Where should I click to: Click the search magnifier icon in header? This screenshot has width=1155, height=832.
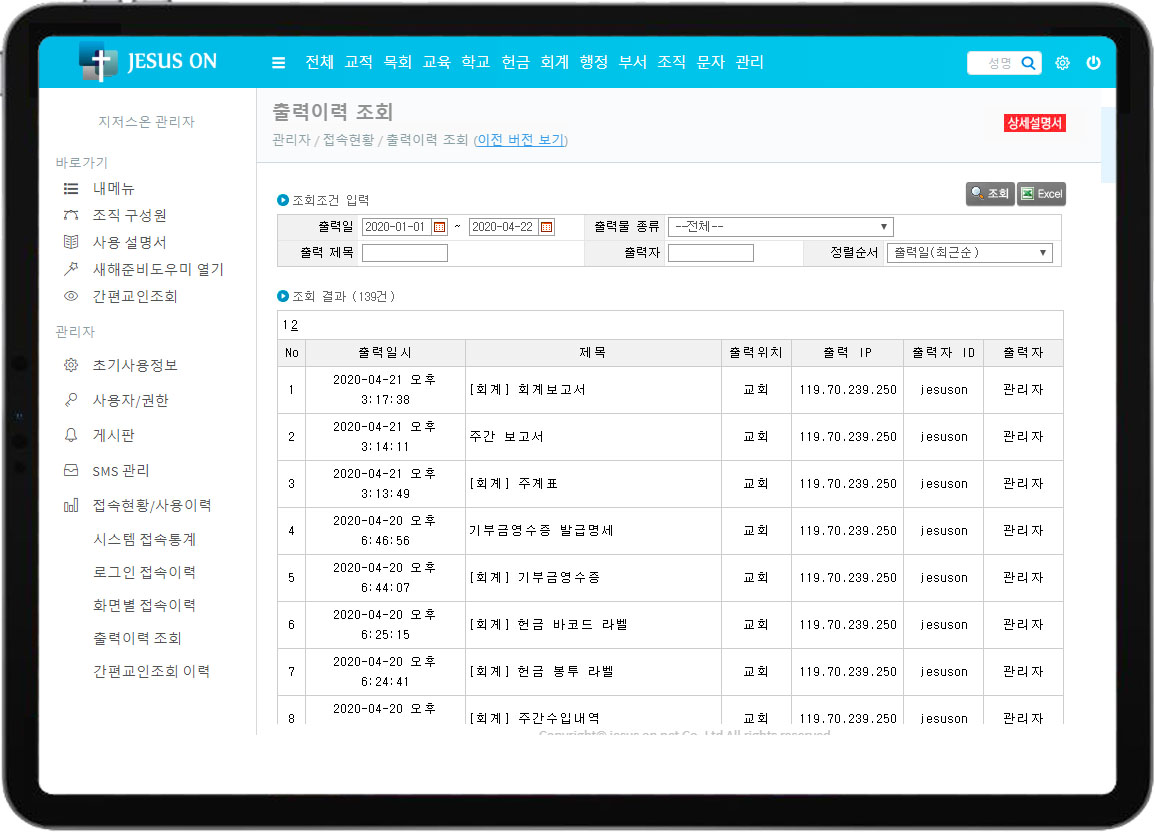click(1028, 63)
